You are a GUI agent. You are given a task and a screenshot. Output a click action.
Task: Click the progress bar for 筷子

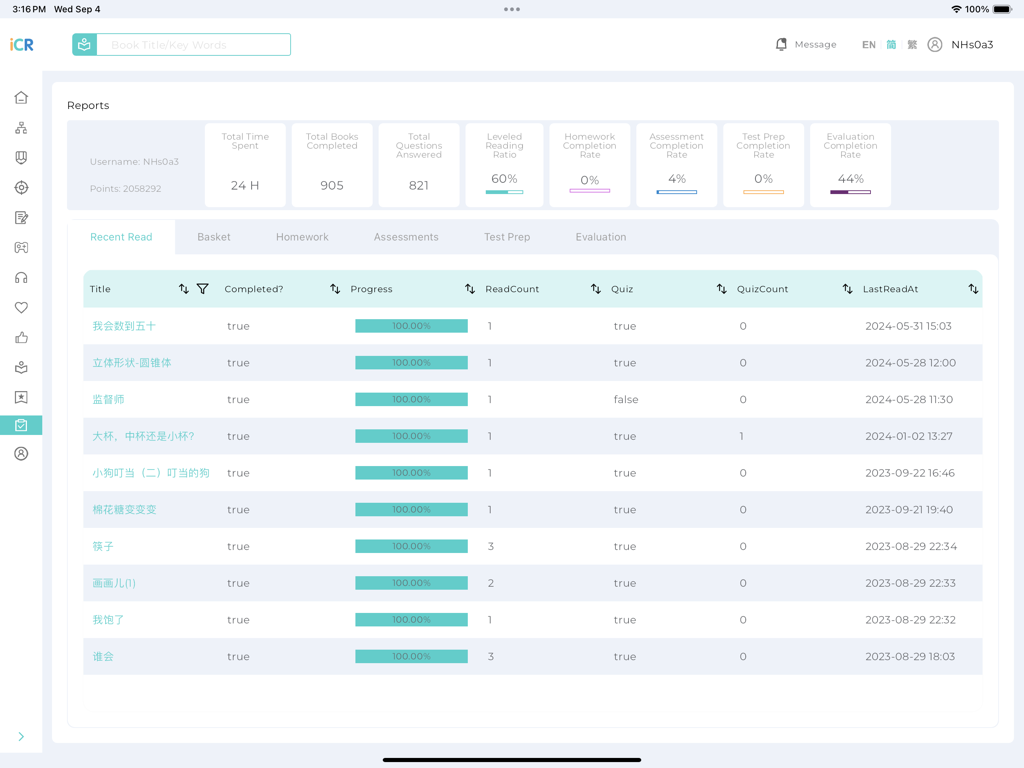[411, 546]
